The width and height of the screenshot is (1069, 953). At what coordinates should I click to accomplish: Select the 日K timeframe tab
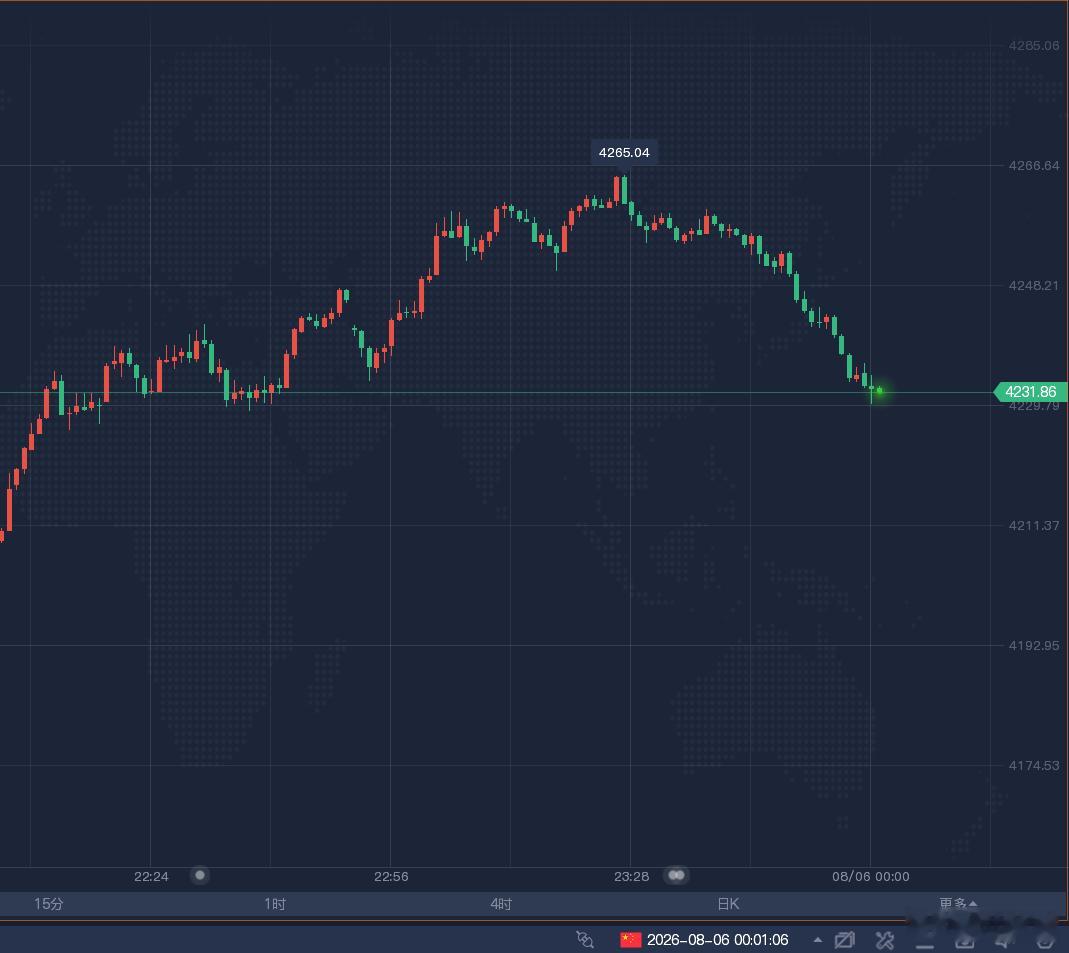click(728, 904)
